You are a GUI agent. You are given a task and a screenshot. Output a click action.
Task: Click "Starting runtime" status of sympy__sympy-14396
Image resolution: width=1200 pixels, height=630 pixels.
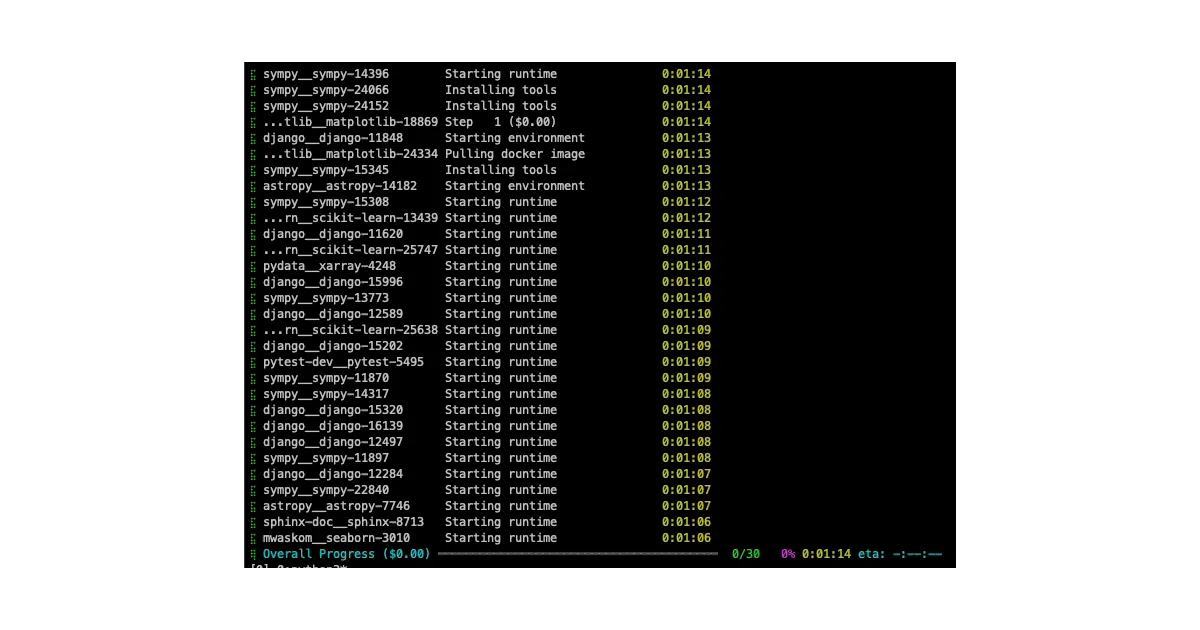(501, 74)
